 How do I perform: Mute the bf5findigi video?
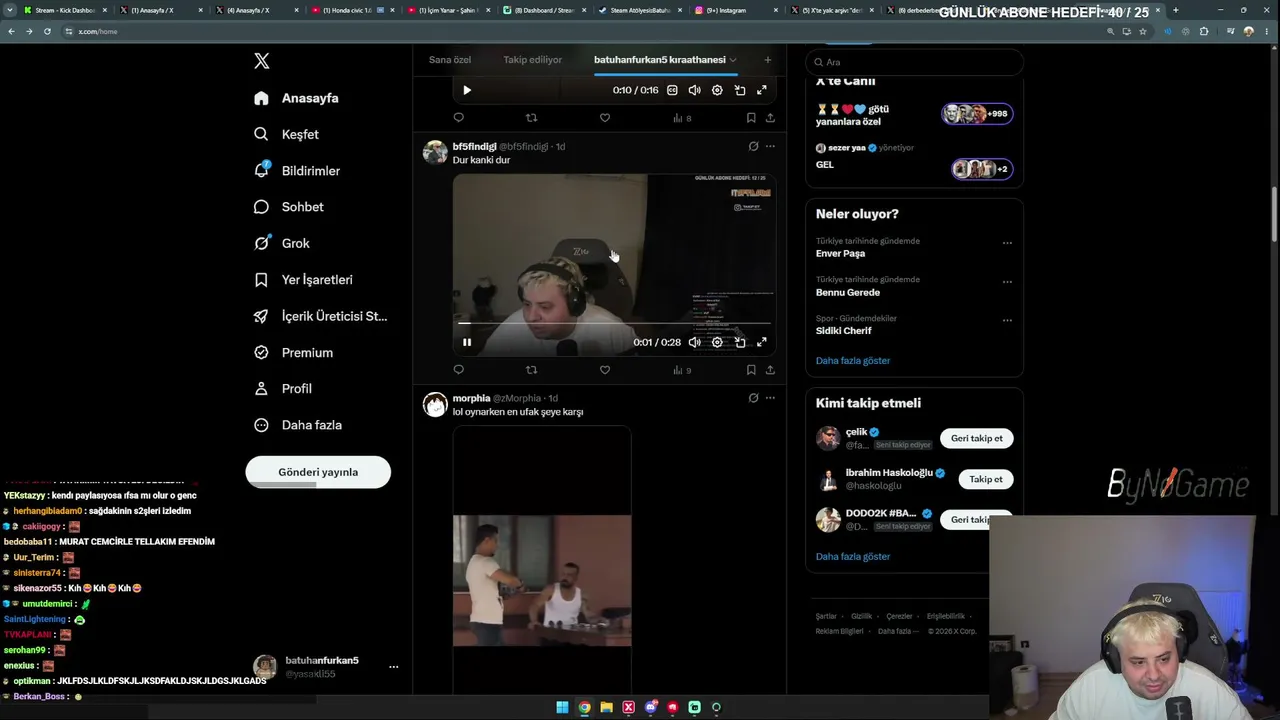(x=695, y=342)
